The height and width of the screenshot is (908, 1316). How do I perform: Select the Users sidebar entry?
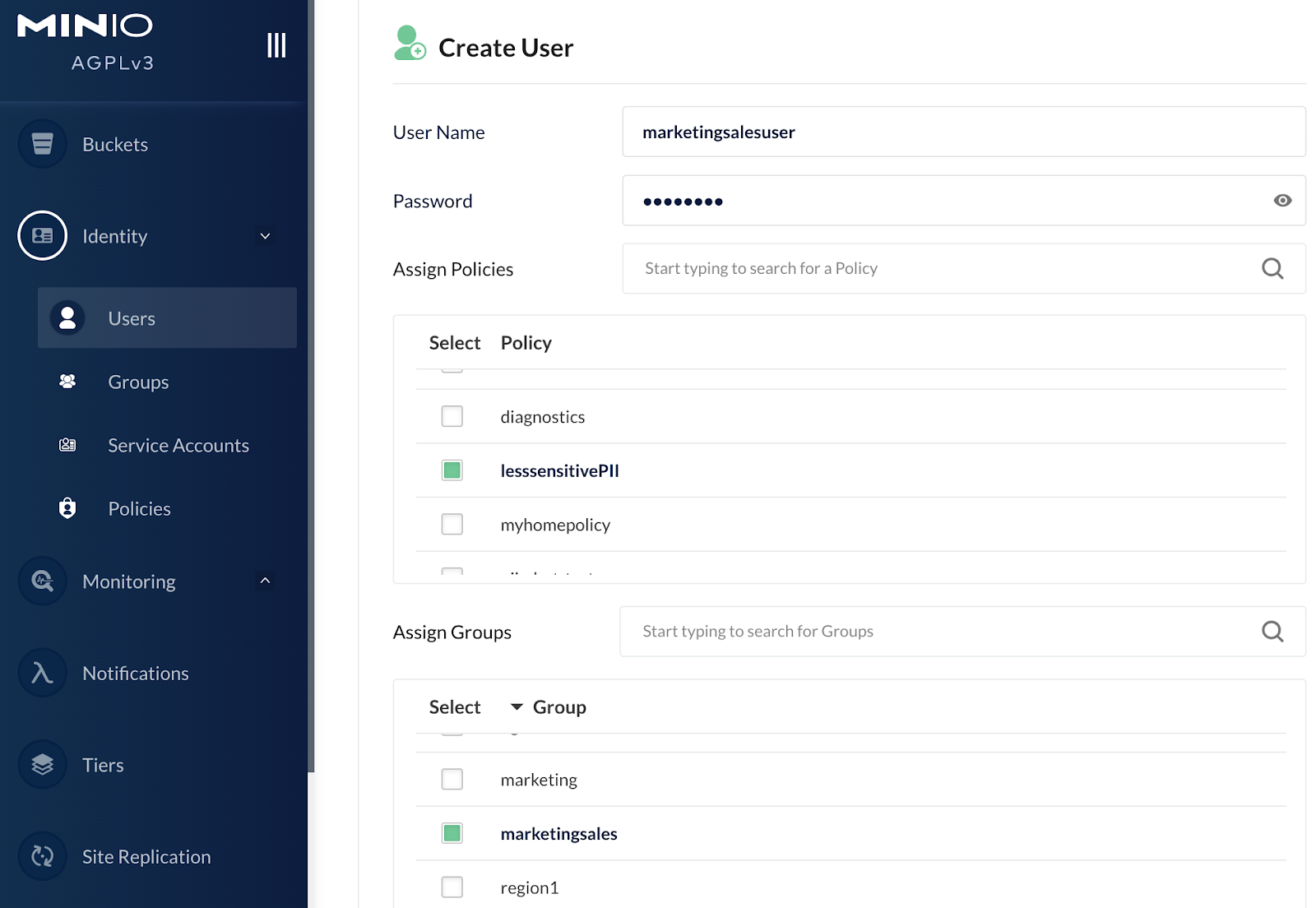[x=132, y=318]
